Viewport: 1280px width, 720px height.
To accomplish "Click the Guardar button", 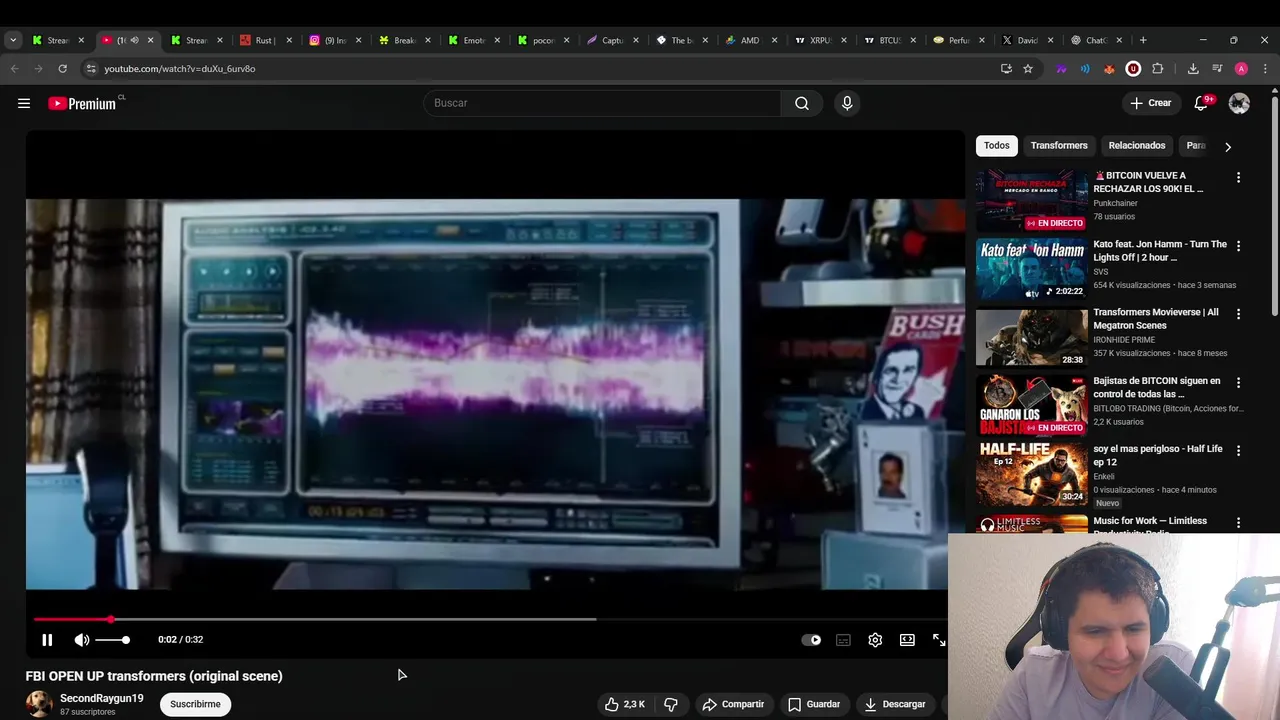I will coord(814,704).
